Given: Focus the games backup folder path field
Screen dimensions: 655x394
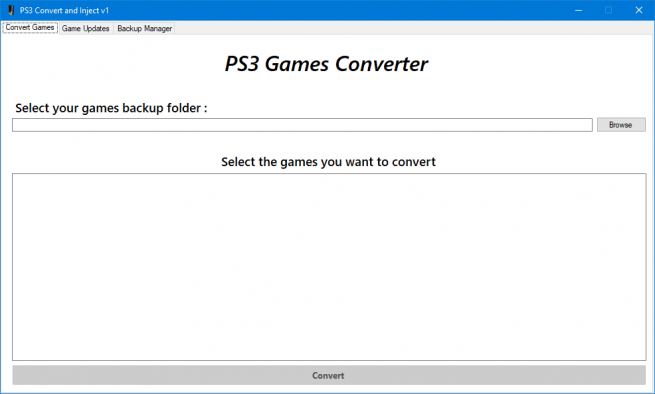Looking at the screenshot, I should [x=302, y=125].
